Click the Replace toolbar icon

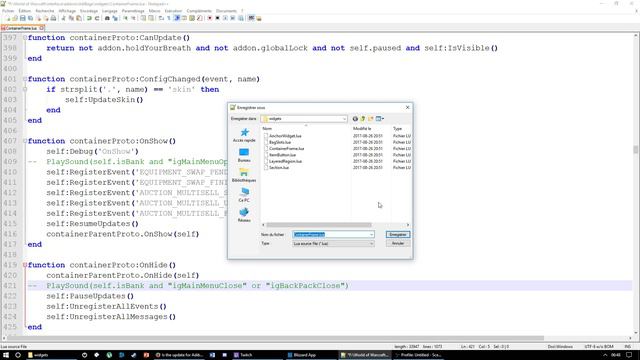pos(115,18)
